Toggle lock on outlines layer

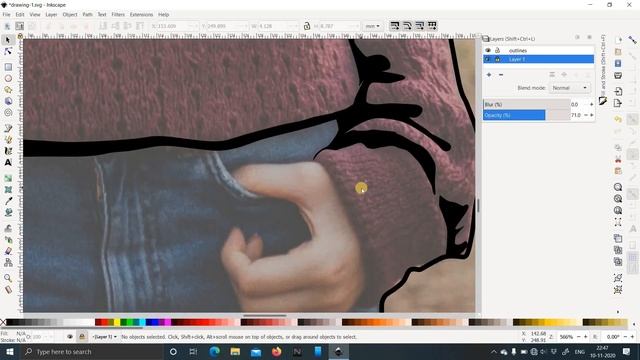497,50
